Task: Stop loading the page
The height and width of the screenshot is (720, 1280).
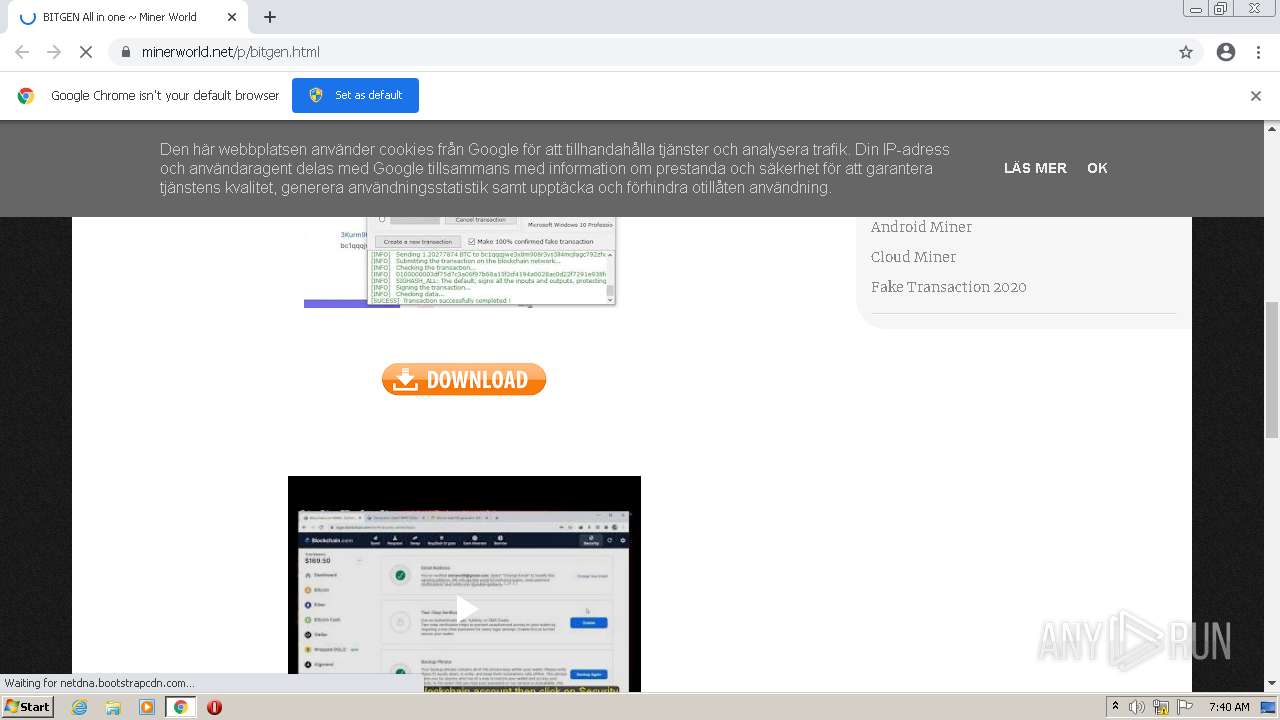Action: (x=86, y=52)
